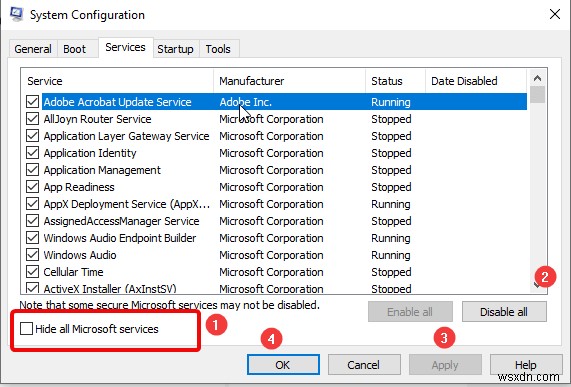Confirm with the OK button
Screen dimensions: 571x387
tap(283, 364)
